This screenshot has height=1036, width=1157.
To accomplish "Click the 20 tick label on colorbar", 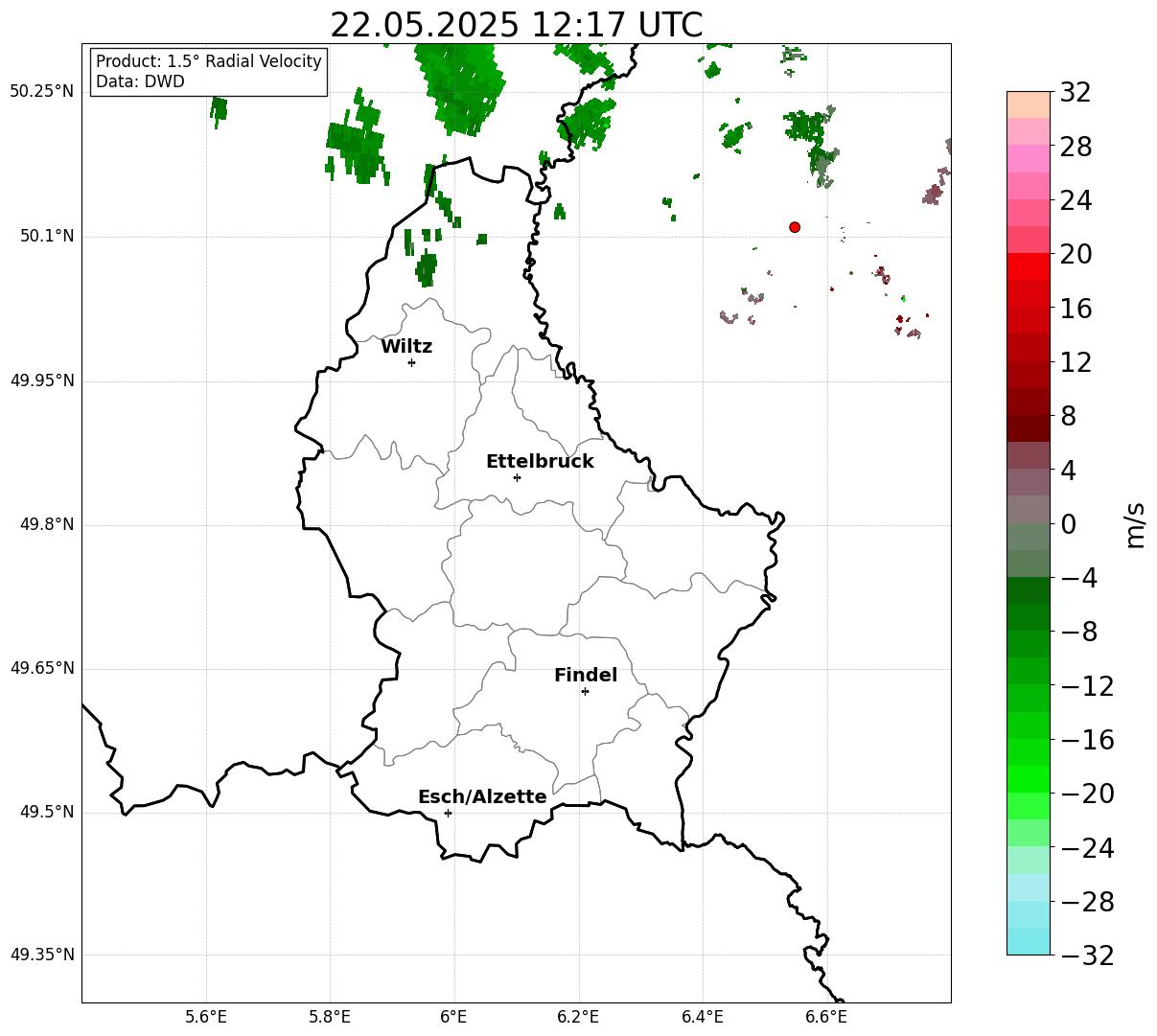I will tap(1076, 255).
